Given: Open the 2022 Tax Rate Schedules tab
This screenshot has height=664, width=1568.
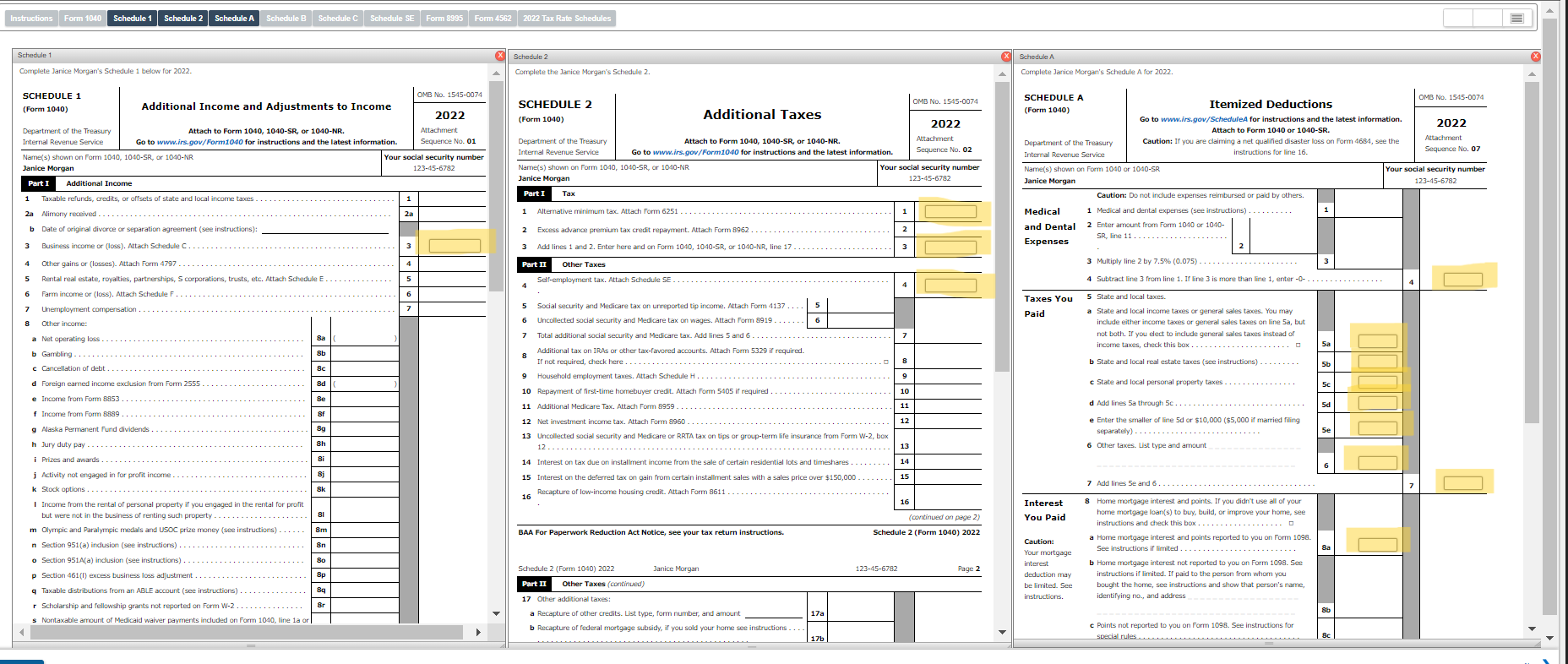Looking at the screenshot, I should tap(567, 18).
